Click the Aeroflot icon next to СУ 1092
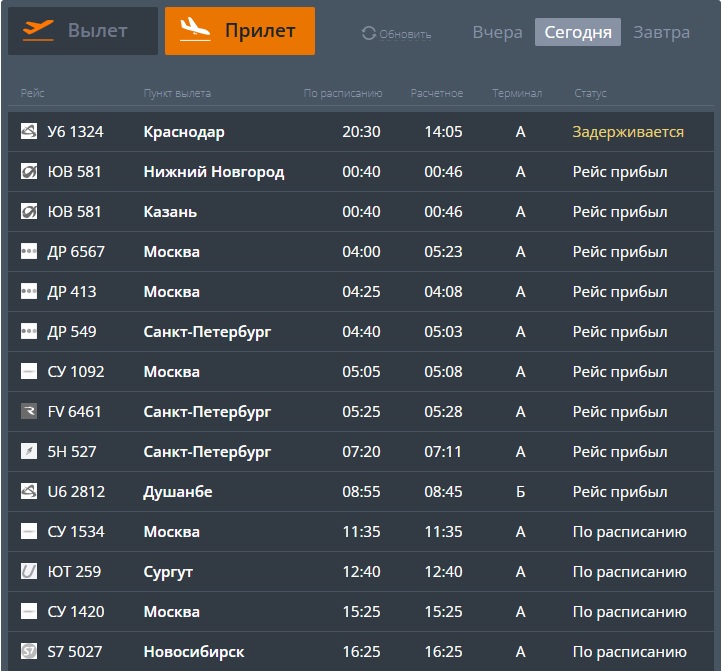This screenshot has width=722, height=671. pos(29,372)
